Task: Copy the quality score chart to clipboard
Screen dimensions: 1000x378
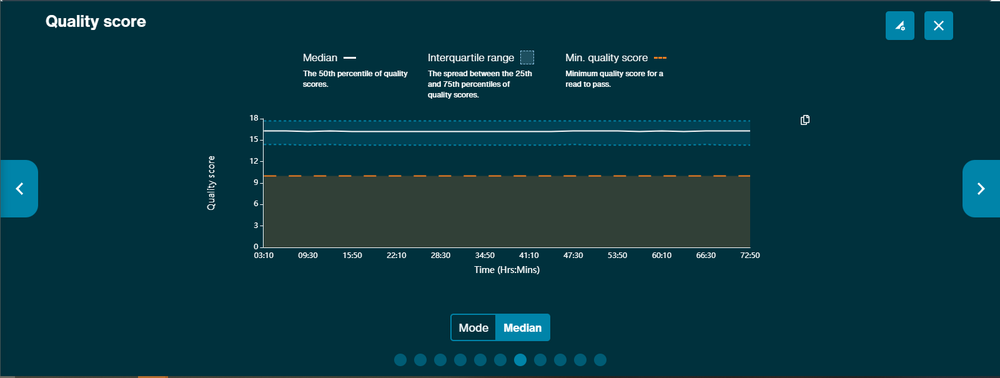Action: [x=805, y=120]
